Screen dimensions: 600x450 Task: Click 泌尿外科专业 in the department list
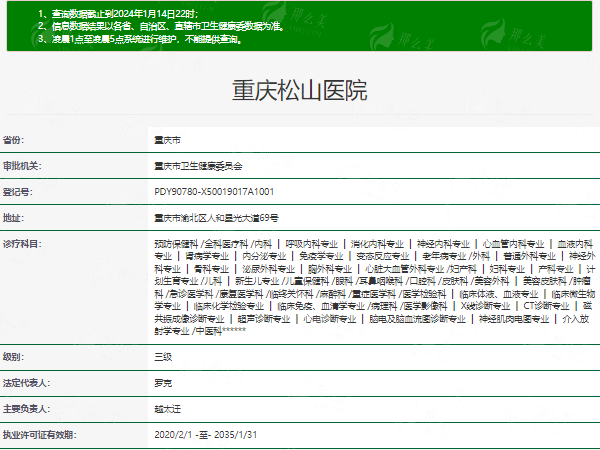[269, 269]
